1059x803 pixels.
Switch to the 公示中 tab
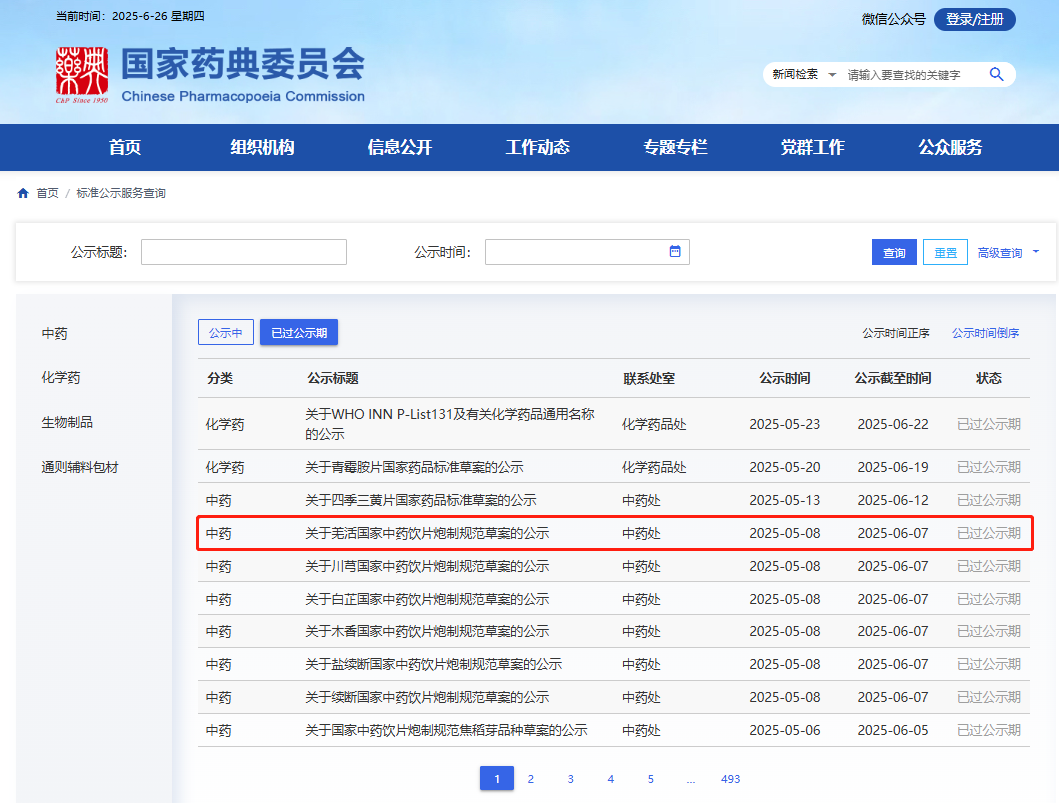(x=226, y=333)
